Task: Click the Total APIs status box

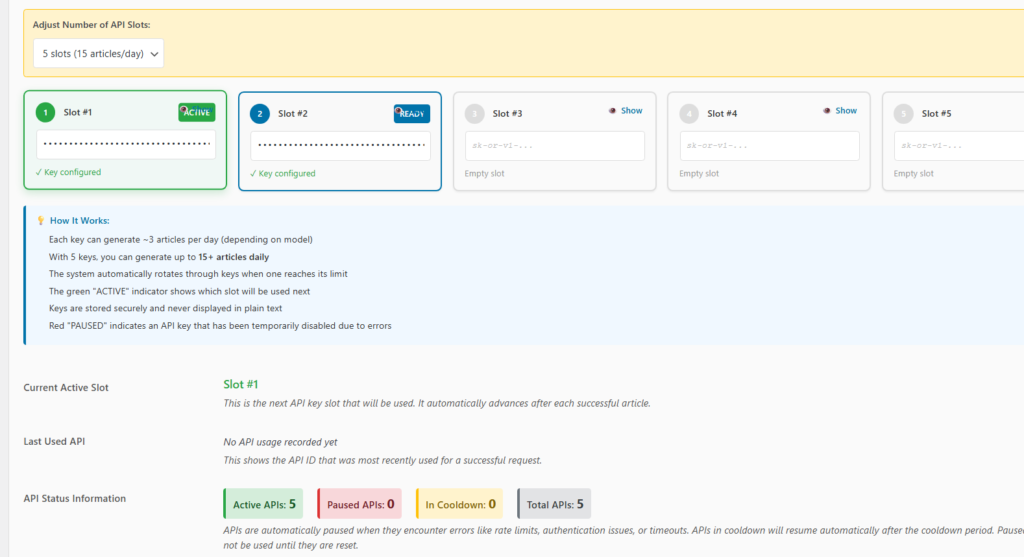Action: 554,504
